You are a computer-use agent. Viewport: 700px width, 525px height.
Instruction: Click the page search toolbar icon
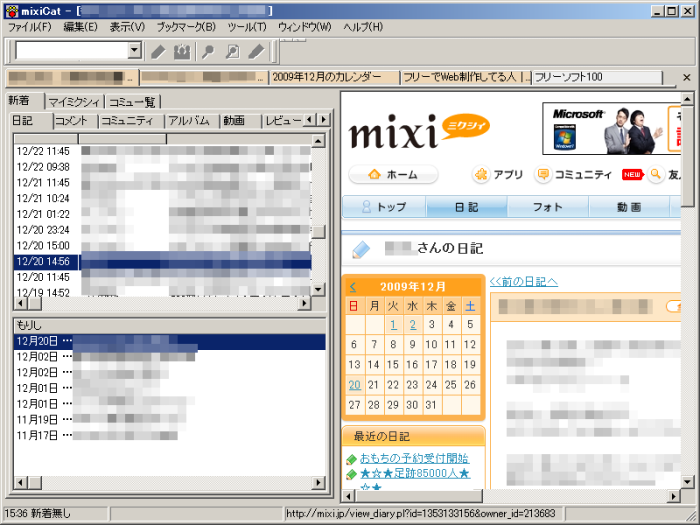tap(232, 52)
